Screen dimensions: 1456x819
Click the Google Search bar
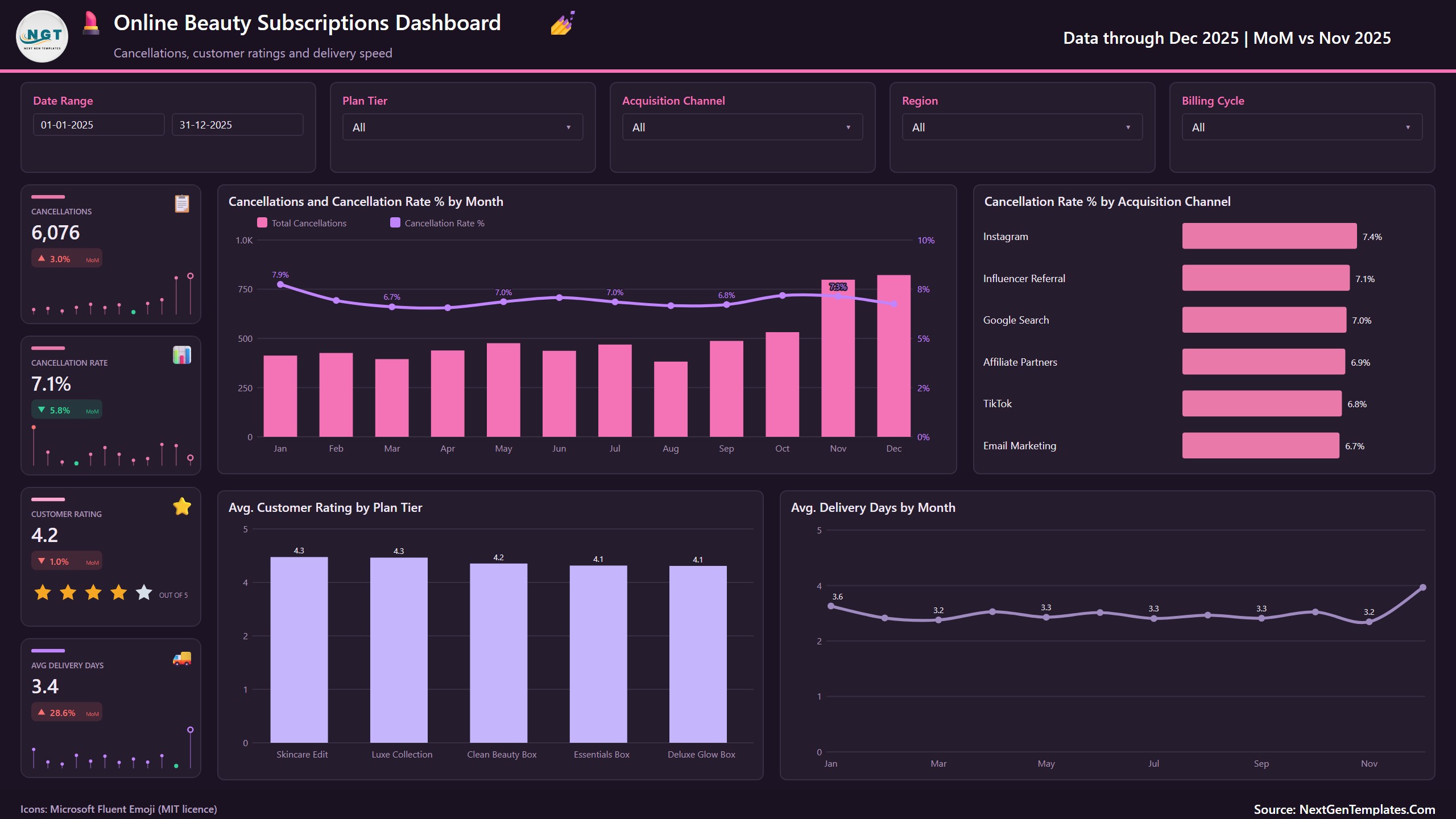[x=1264, y=320]
